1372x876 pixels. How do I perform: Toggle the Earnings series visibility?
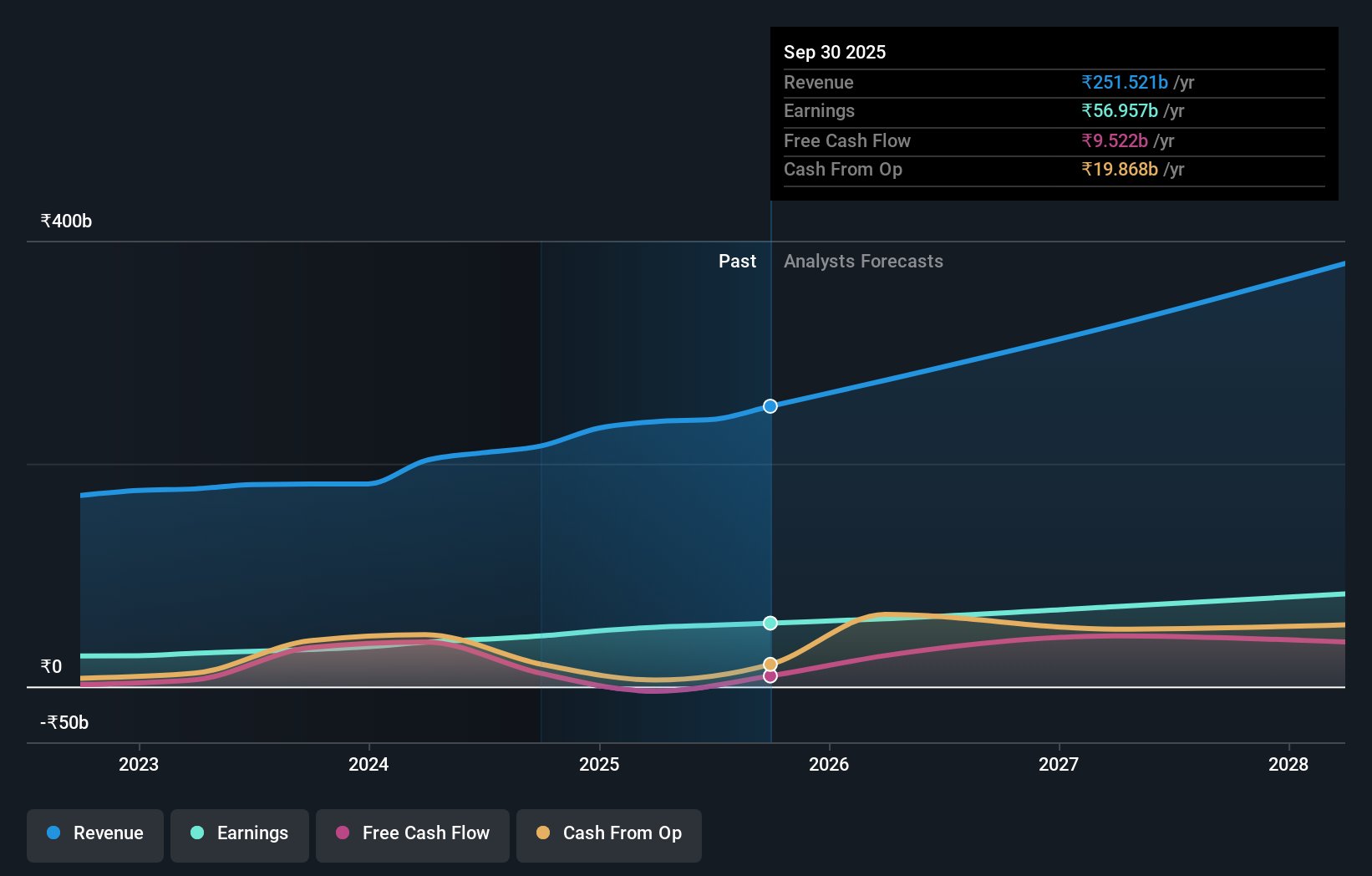240,833
